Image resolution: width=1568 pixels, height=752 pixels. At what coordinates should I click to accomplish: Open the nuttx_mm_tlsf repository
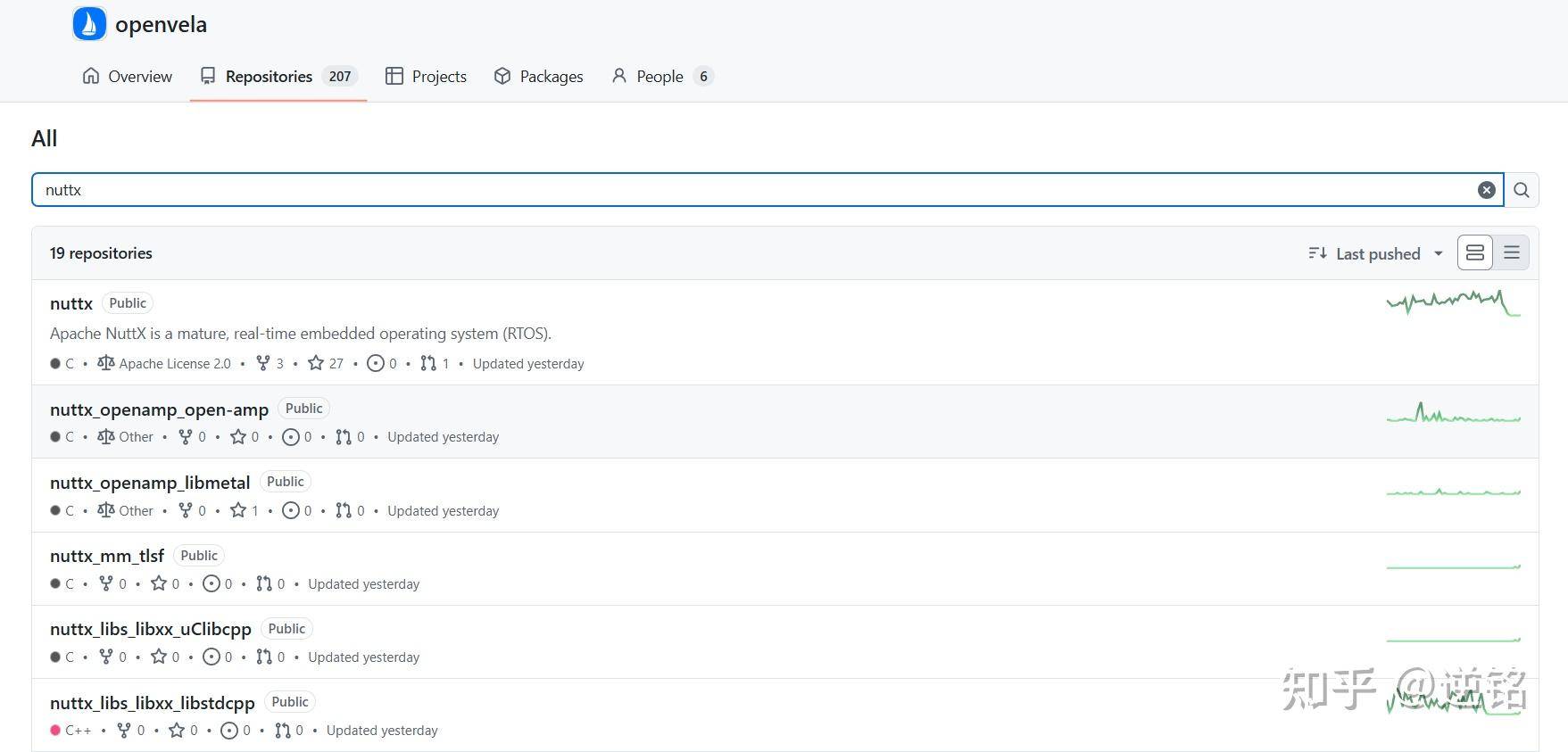(107, 556)
